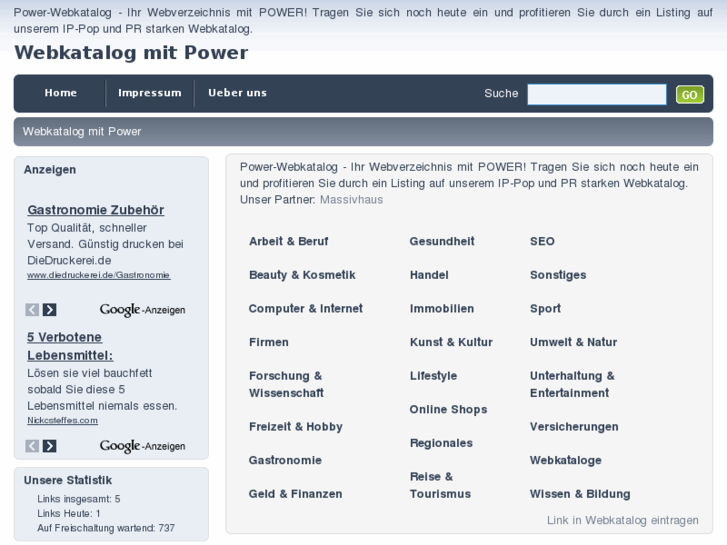This screenshot has width=727, height=545.
Task: Open the Gastronomie category
Action: [x=285, y=461]
